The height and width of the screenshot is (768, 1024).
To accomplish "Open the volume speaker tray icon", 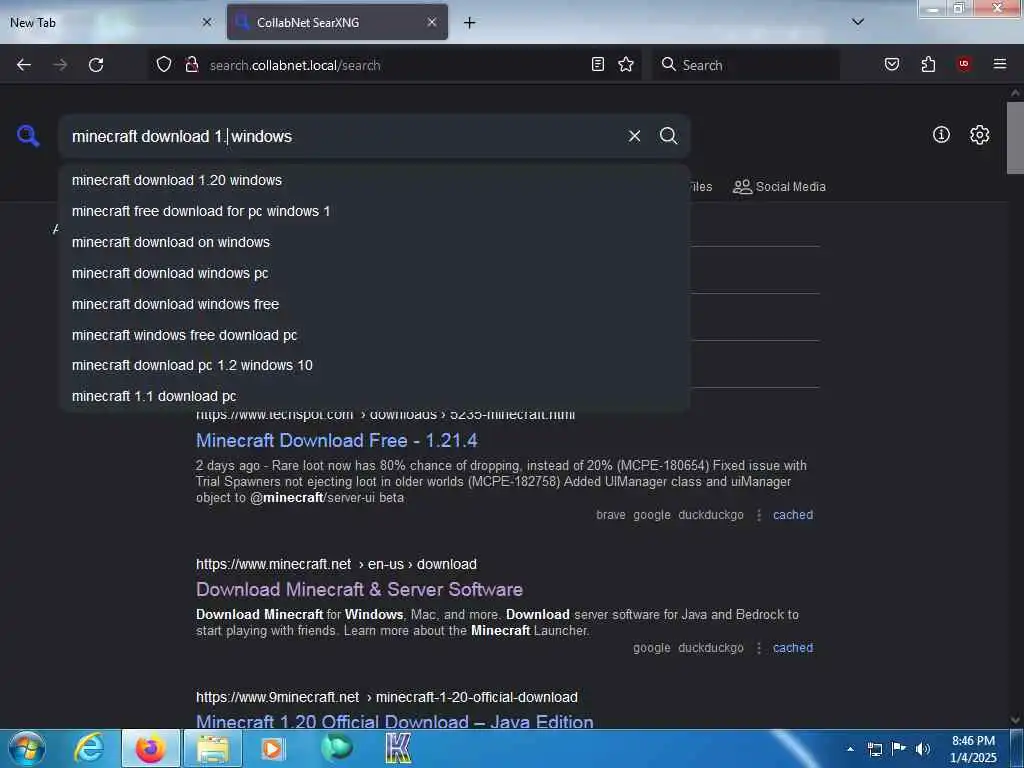I will (922, 749).
